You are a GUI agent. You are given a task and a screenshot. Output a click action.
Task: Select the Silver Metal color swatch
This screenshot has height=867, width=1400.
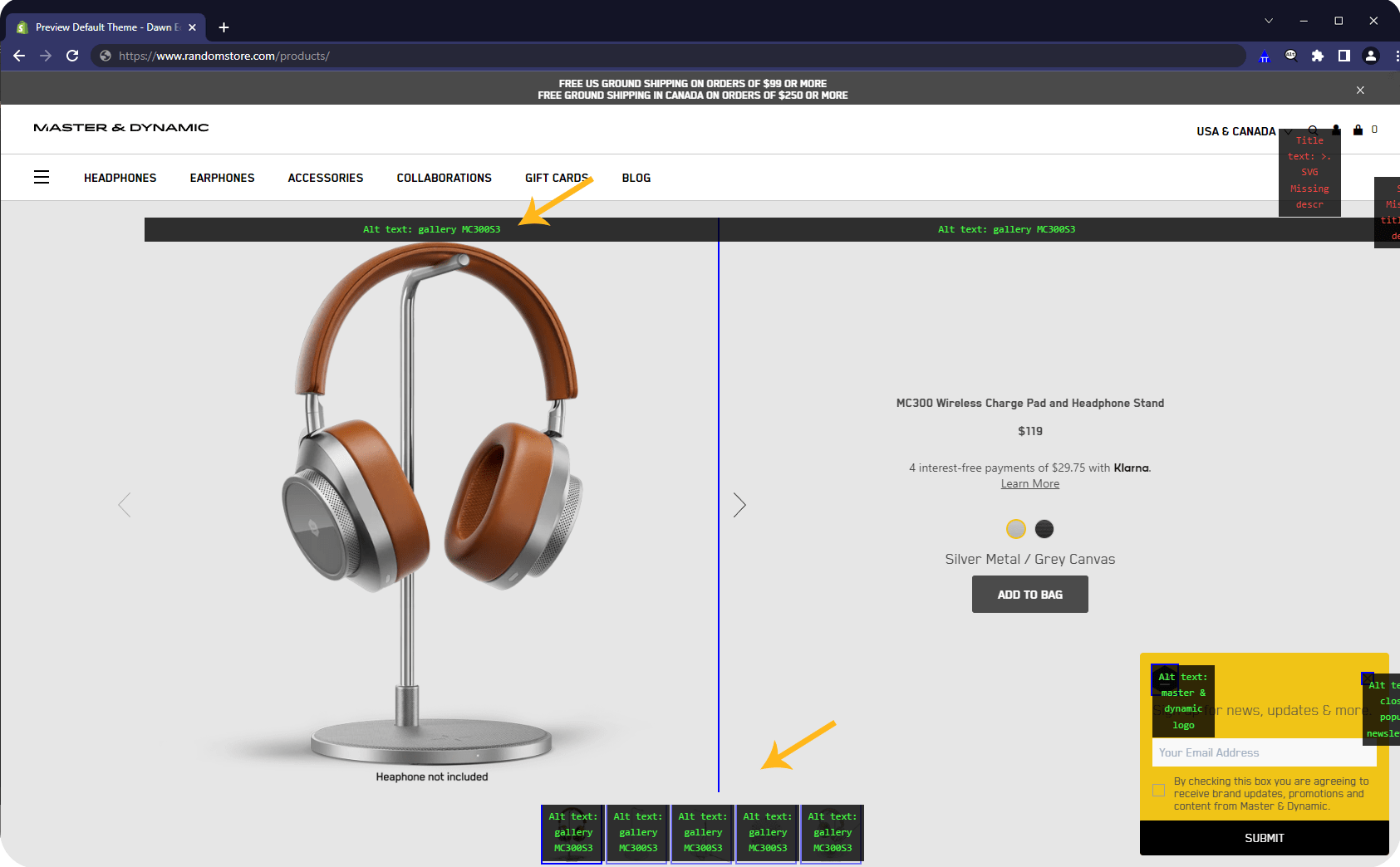click(1016, 529)
